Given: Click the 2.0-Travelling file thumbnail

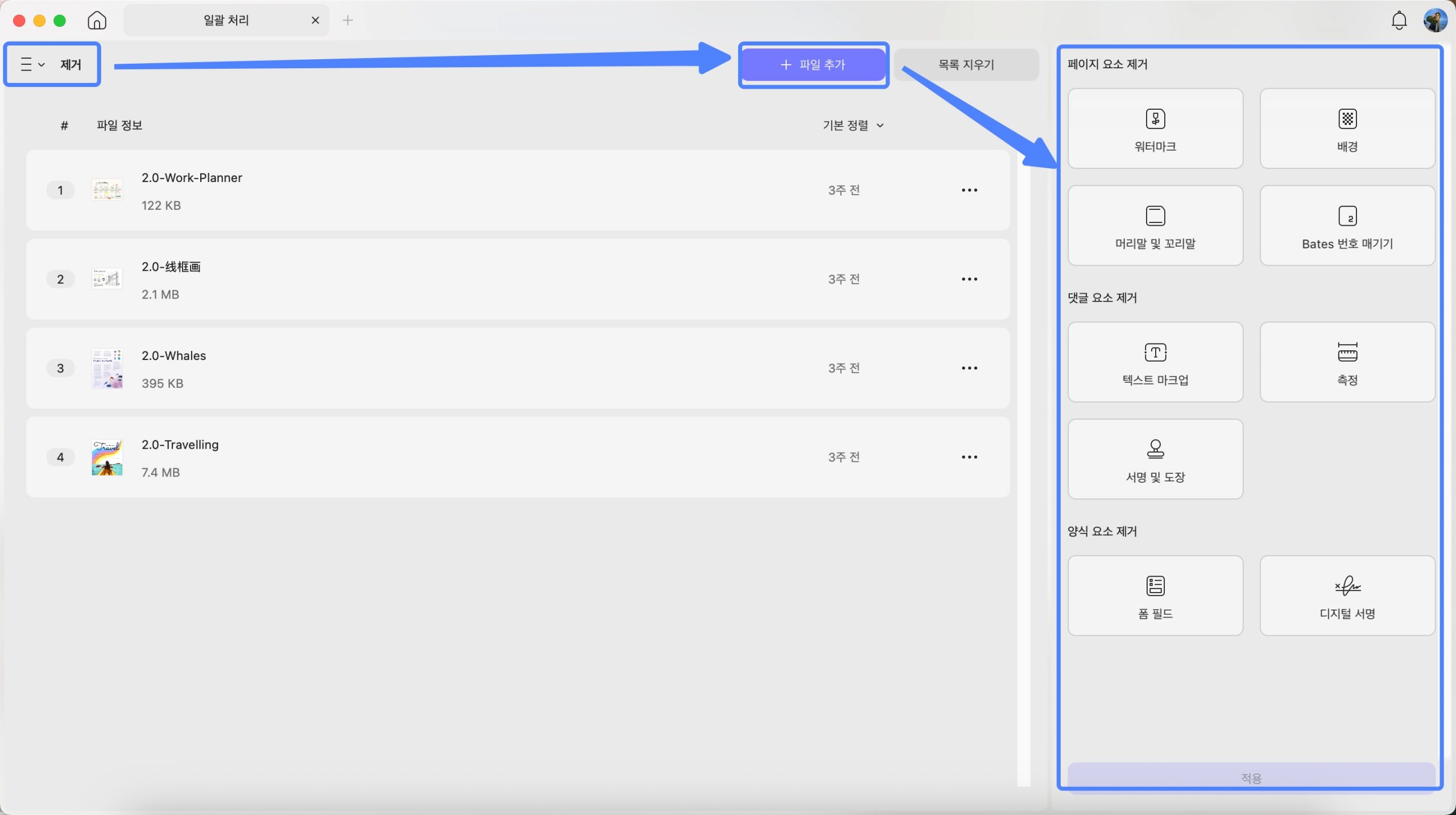Looking at the screenshot, I should coord(107,457).
